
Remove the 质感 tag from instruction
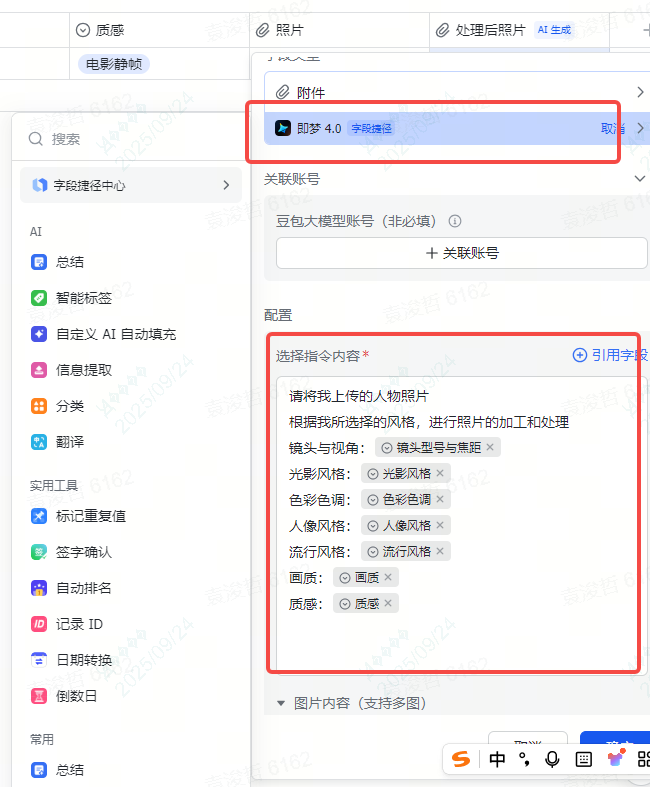coord(388,603)
